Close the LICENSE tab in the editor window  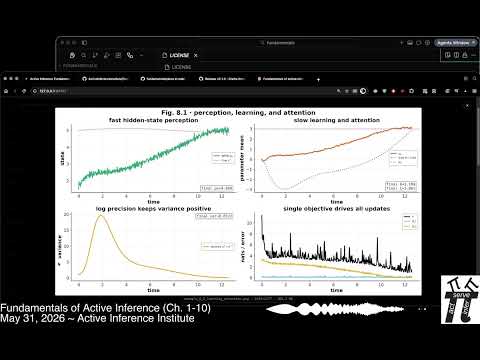coord(196,55)
